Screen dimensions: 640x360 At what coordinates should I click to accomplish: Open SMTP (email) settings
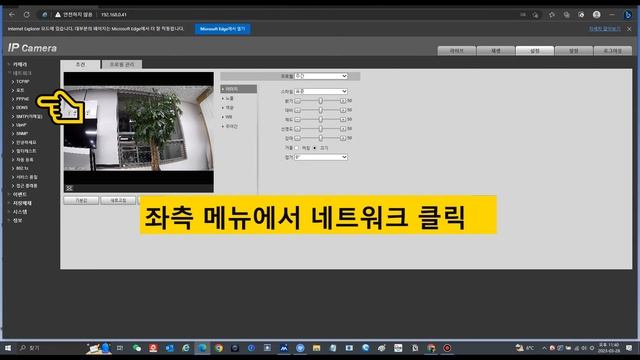click(29, 116)
